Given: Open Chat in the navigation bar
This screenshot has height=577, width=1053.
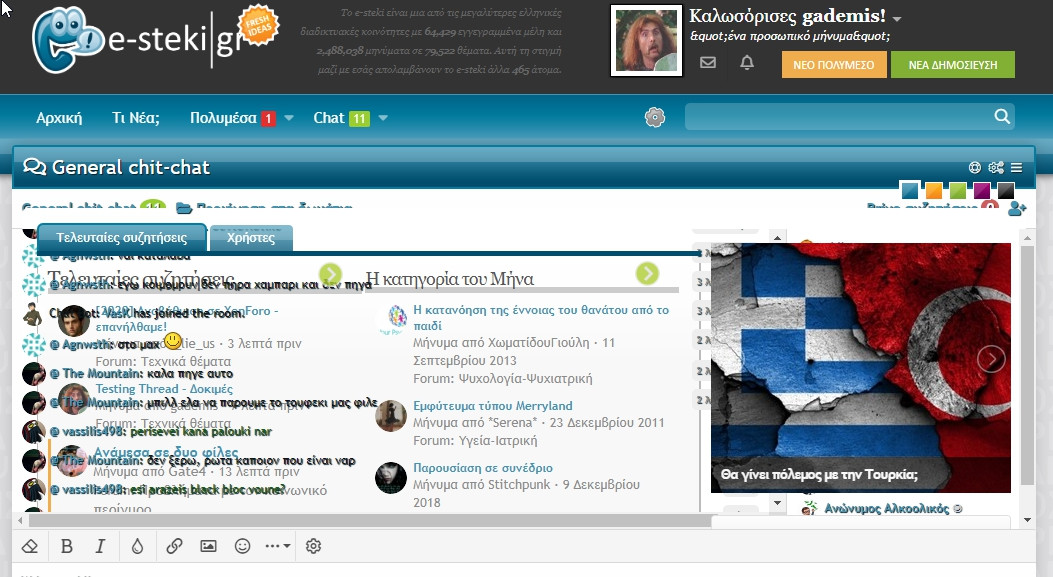Looking at the screenshot, I should pos(328,118).
